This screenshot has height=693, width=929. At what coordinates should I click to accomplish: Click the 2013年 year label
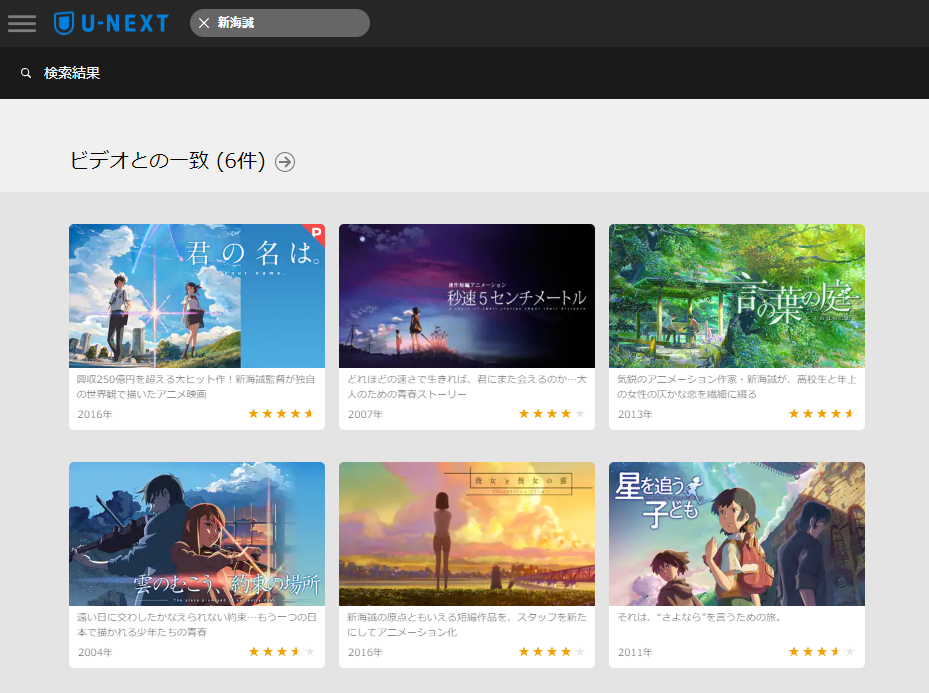click(x=635, y=415)
